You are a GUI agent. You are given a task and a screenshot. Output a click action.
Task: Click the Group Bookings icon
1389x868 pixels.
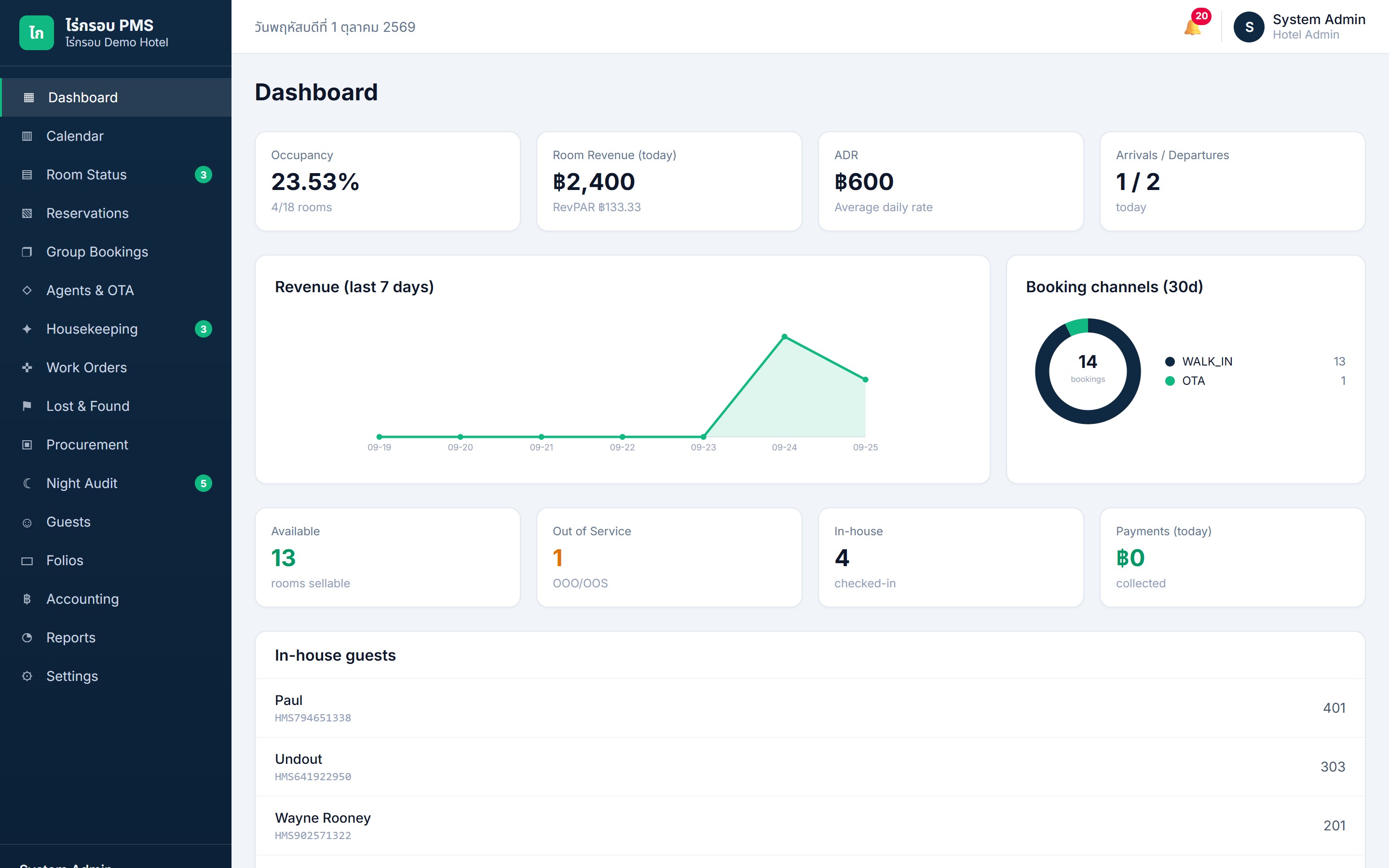click(x=27, y=251)
